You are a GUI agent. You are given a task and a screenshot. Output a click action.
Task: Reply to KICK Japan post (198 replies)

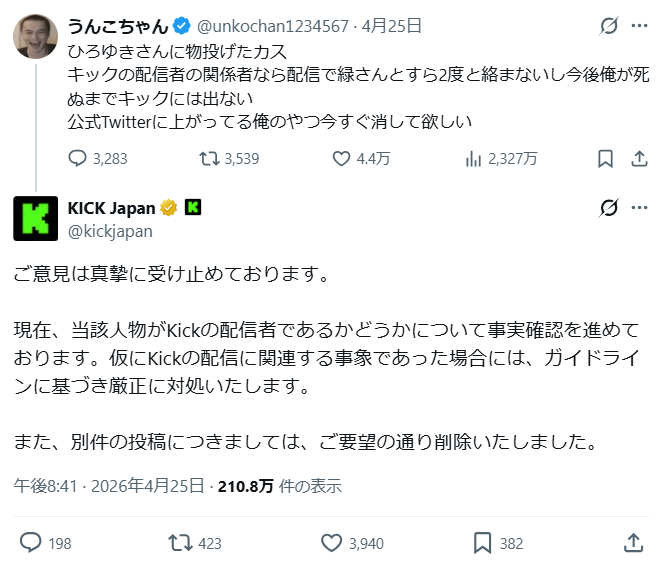click(x=31, y=542)
